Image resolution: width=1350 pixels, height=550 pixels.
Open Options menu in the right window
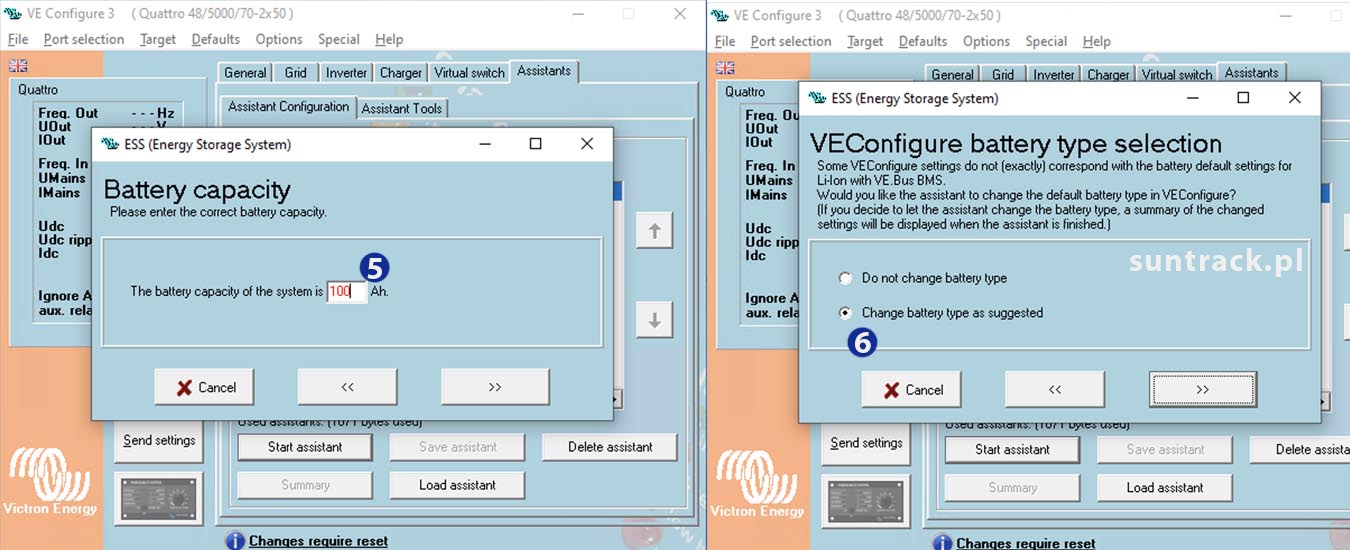tap(986, 41)
